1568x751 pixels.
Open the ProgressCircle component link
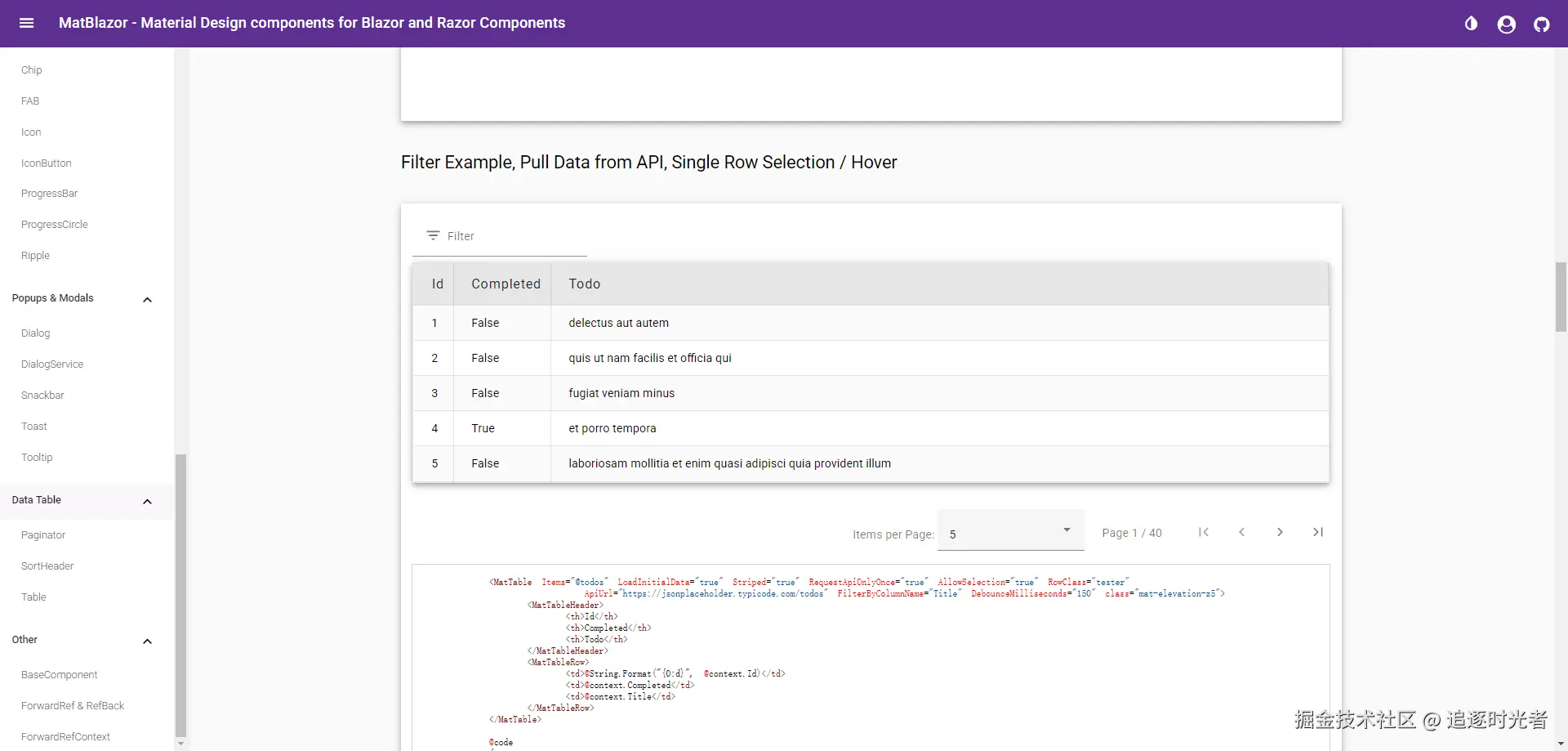coord(55,225)
